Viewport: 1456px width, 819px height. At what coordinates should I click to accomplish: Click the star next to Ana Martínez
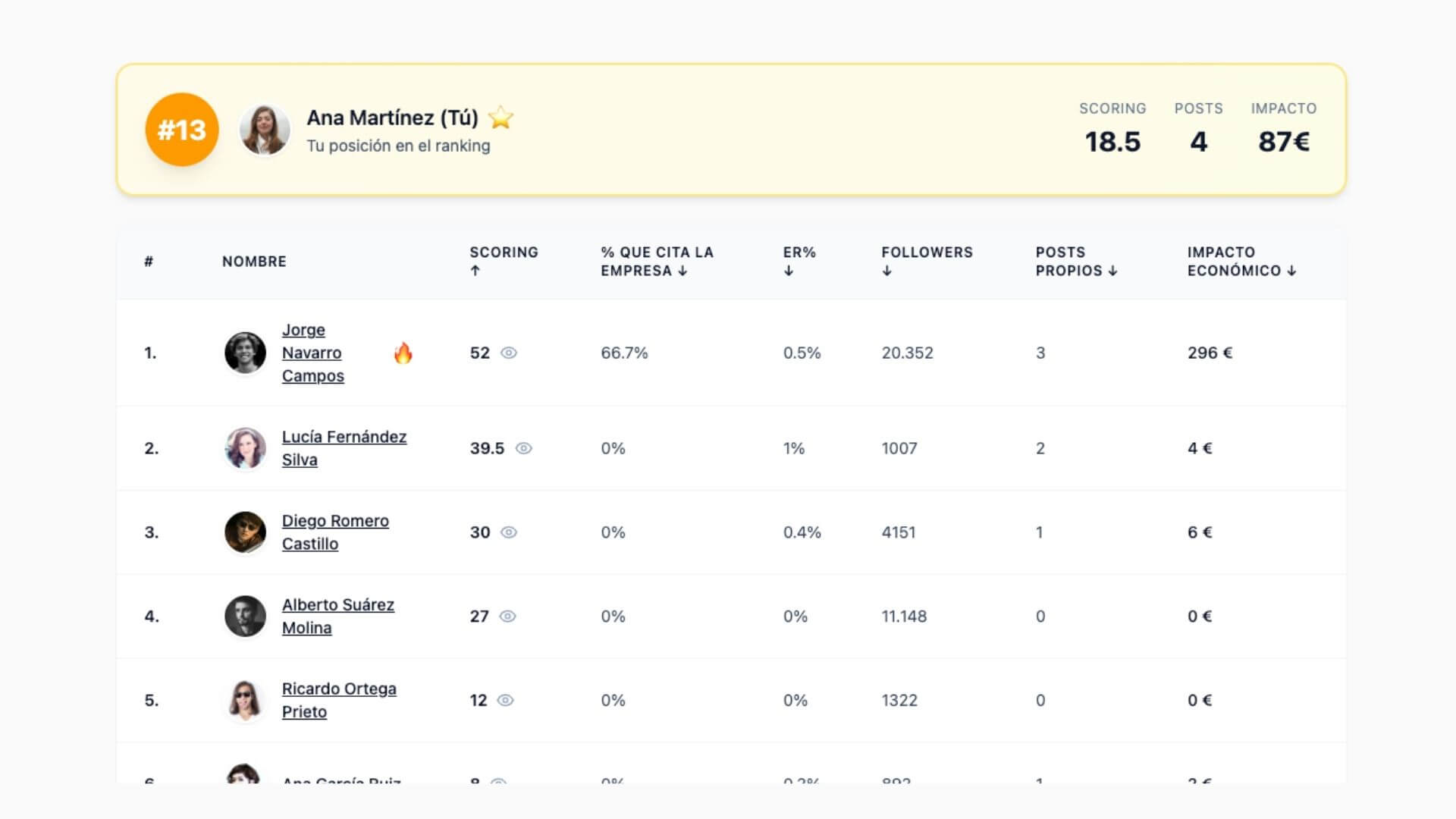[500, 118]
